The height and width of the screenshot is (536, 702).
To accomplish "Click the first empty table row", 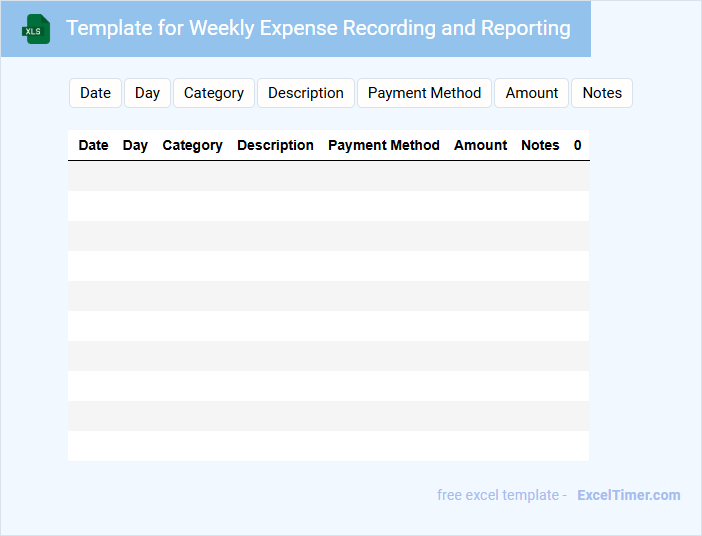I will coord(328,176).
